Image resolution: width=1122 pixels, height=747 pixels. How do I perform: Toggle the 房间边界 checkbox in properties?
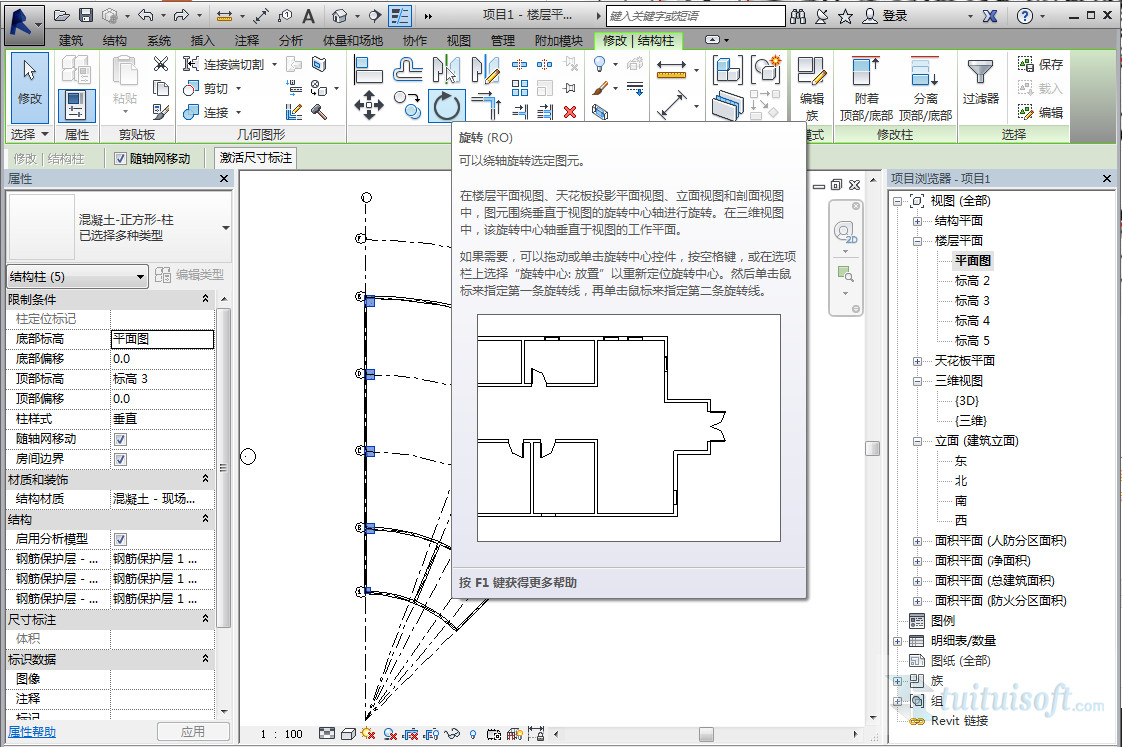(x=120, y=459)
